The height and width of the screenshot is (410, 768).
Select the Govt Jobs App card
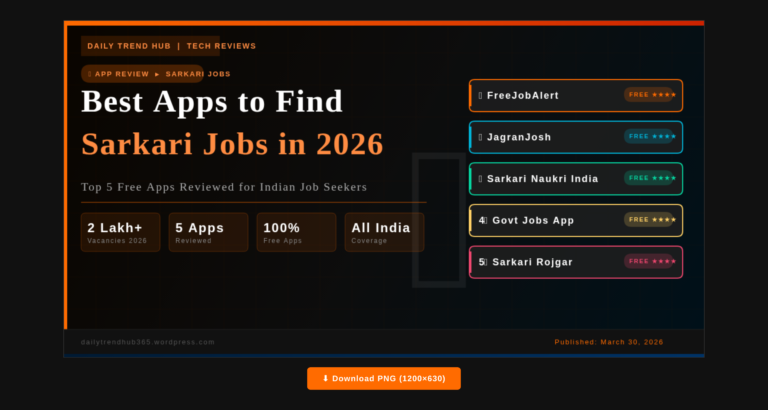click(576, 220)
